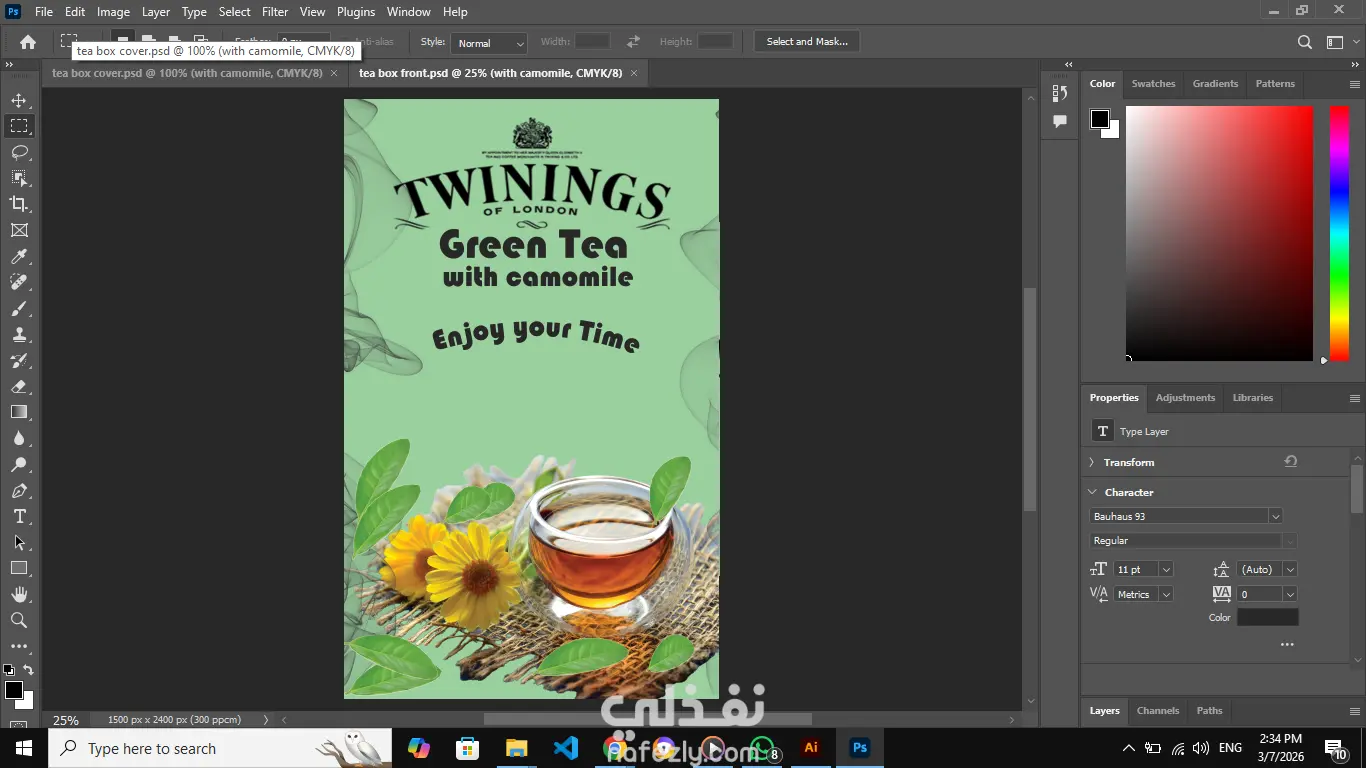Reset to default foreground and background colors
1366x768 pixels.
[x=8, y=670]
